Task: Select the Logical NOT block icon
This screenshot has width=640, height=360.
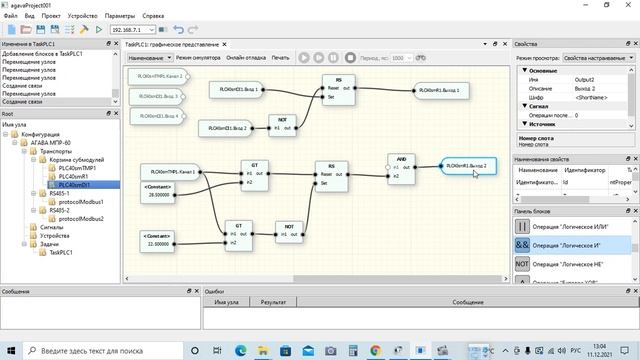Action: point(522,264)
